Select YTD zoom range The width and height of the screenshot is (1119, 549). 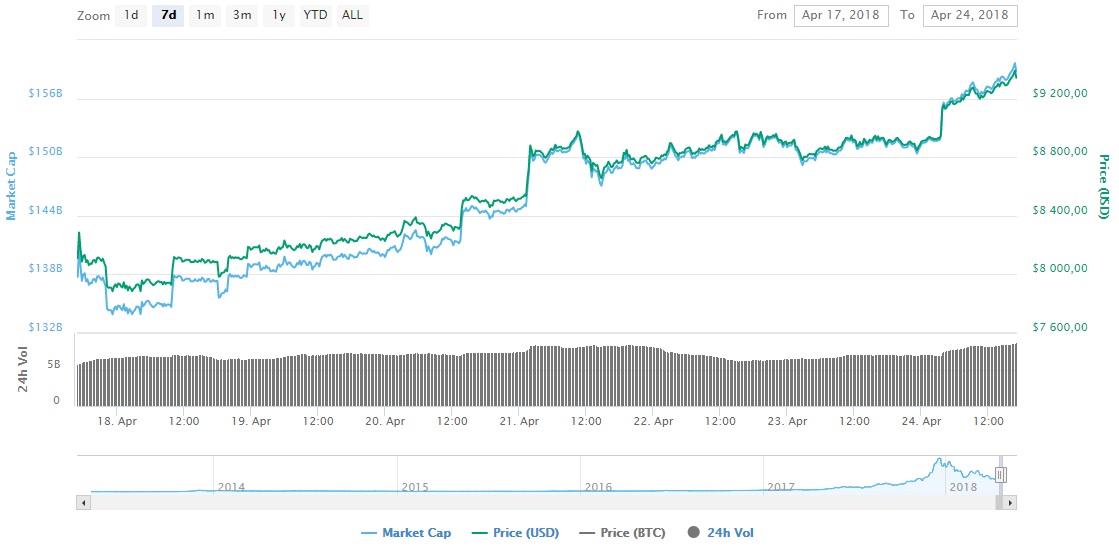315,16
